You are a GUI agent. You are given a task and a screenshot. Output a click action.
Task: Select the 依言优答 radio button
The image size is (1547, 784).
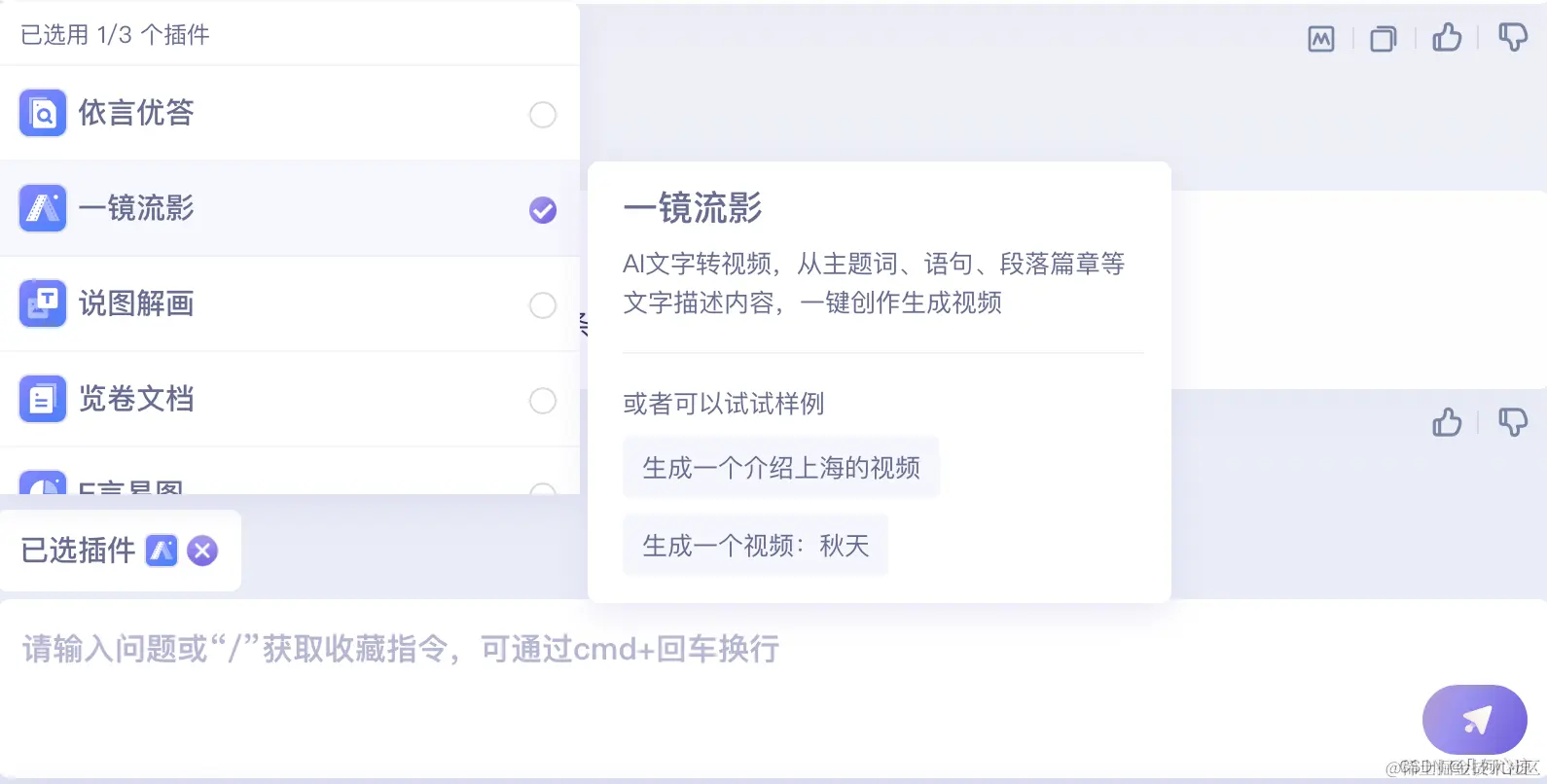point(542,114)
